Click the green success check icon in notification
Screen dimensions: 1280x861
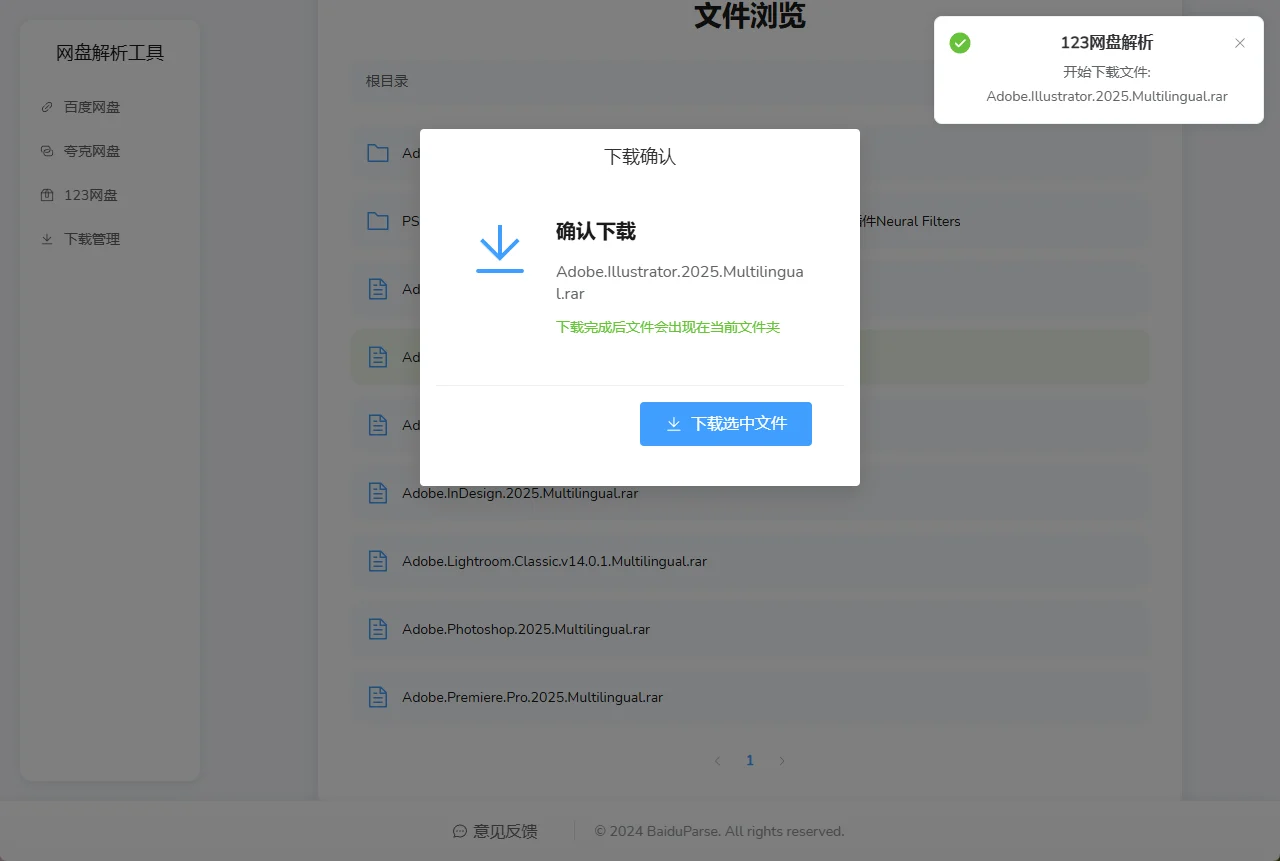960,43
